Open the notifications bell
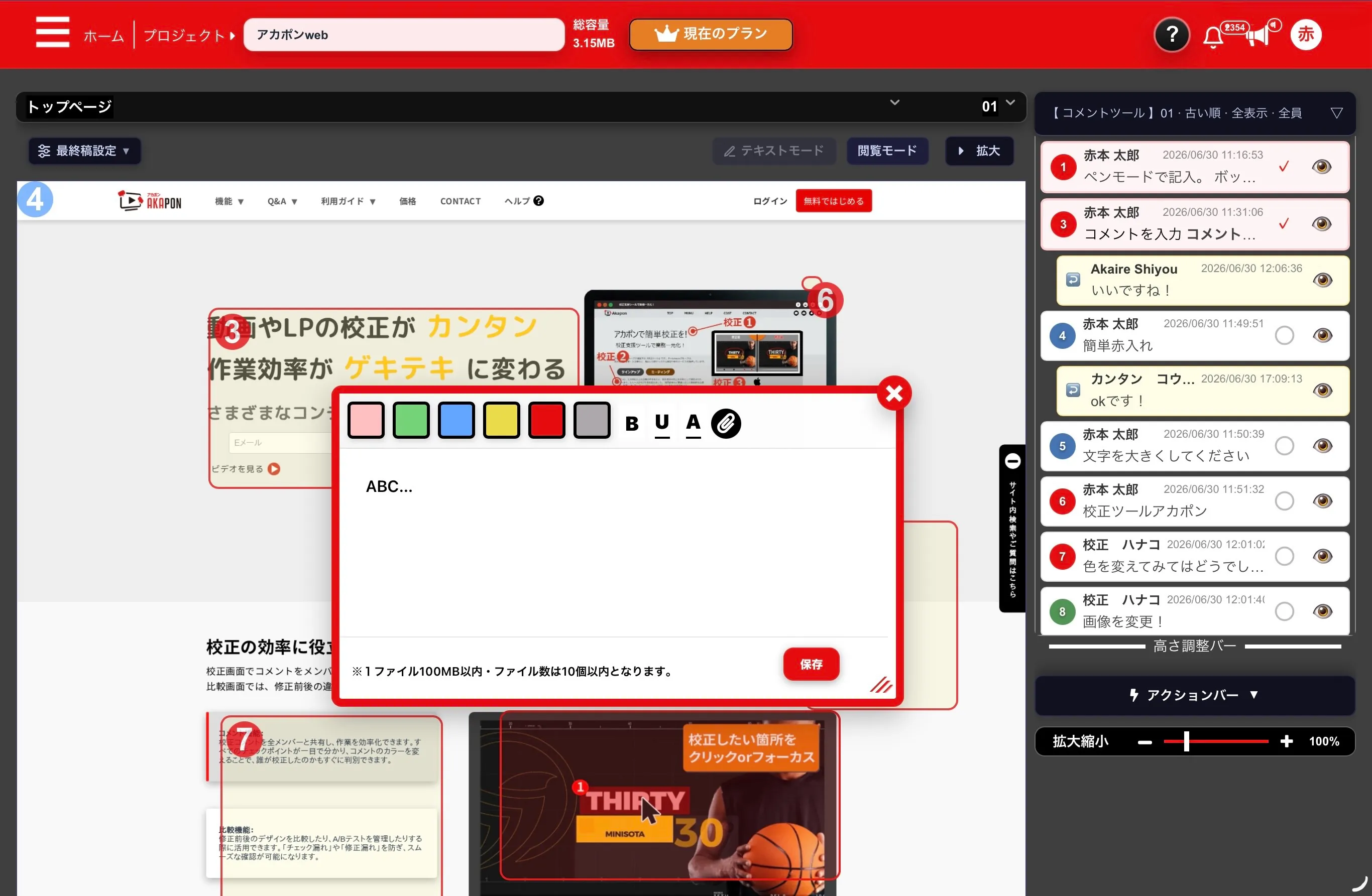The image size is (1372, 896). [x=1213, y=38]
